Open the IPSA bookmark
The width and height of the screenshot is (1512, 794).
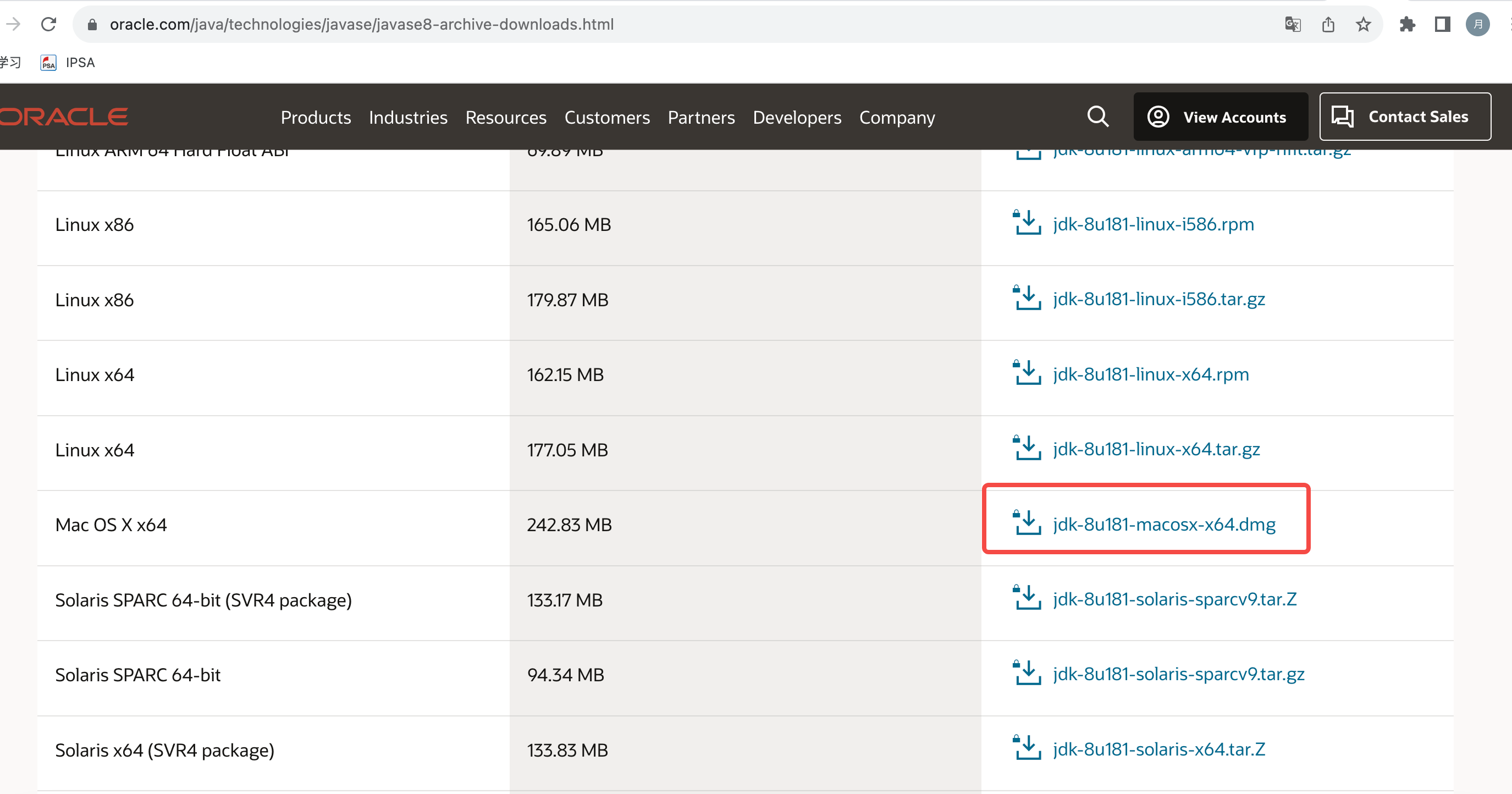[x=68, y=62]
